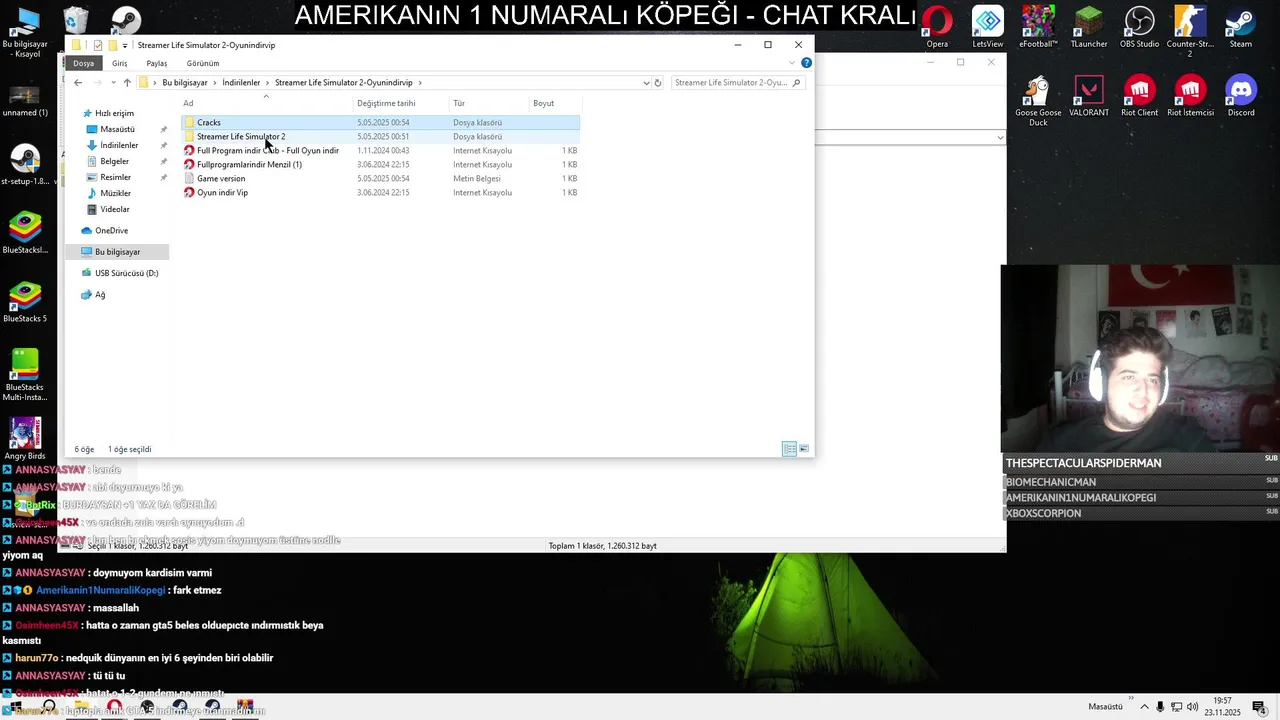Screen dimensions: 1280x720
Task: Open the quick access toolbar customize dropdown
Action: click(x=125, y=45)
